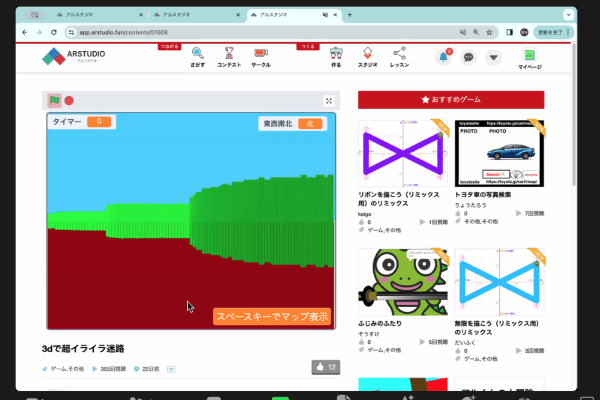Open the 作る create icon
The height and width of the screenshot is (400, 600).
[x=336, y=57]
